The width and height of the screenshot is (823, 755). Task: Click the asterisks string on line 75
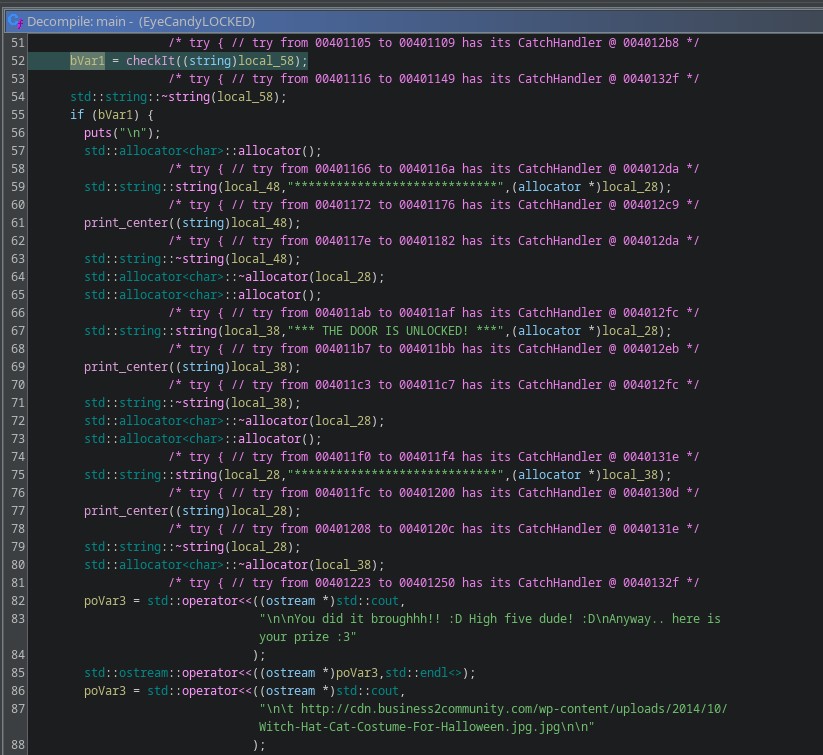[396, 475]
